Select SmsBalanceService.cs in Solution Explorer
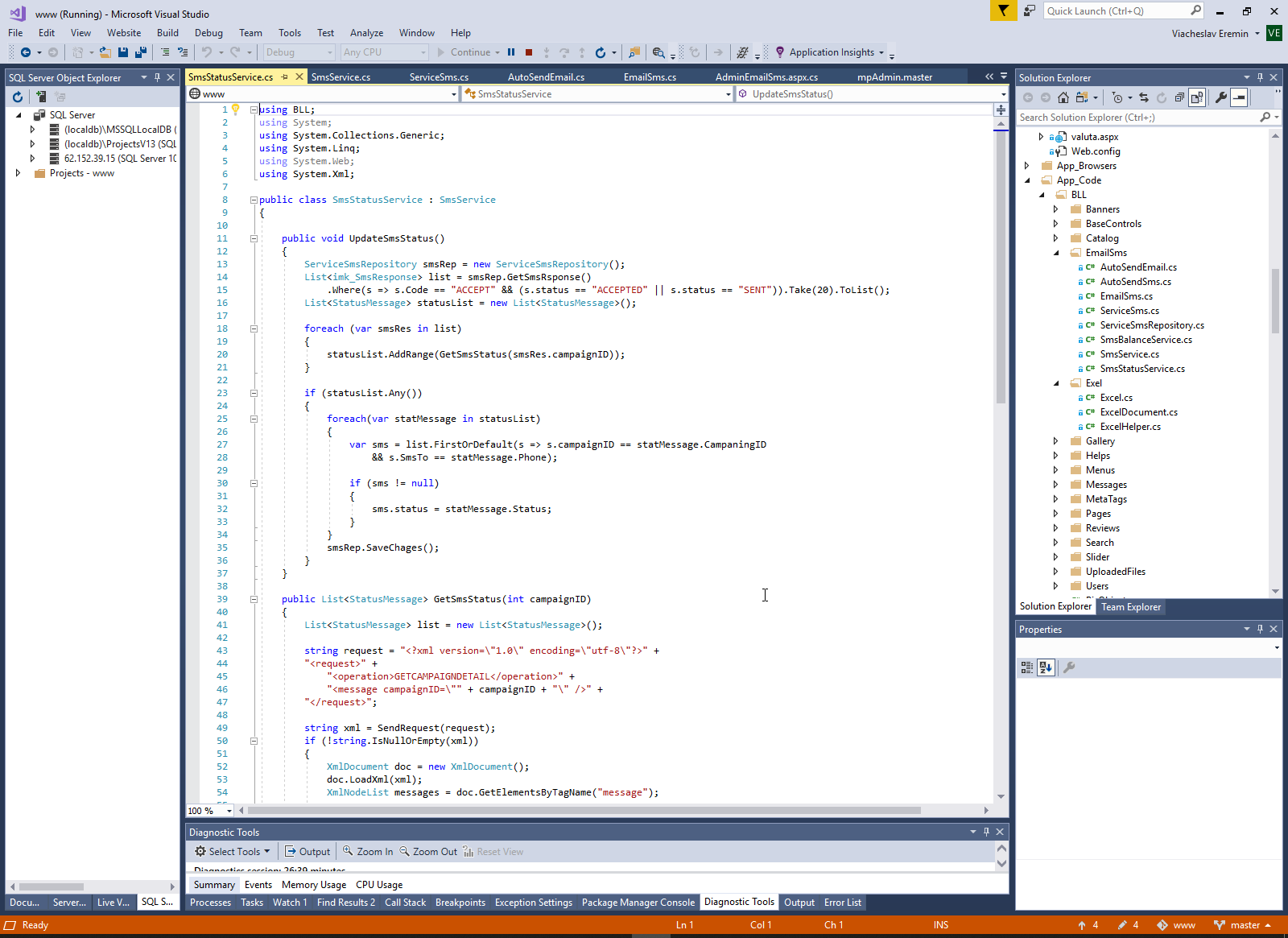 (x=1146, y=340)
